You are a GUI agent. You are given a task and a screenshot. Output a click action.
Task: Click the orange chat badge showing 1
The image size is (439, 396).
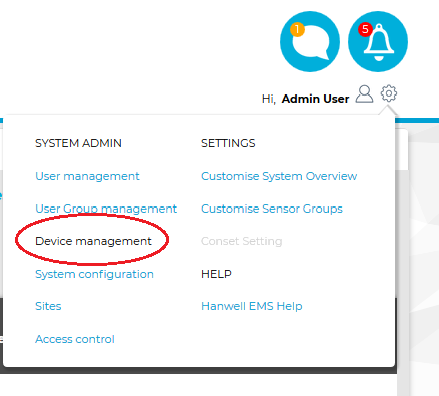click(297, 29)
